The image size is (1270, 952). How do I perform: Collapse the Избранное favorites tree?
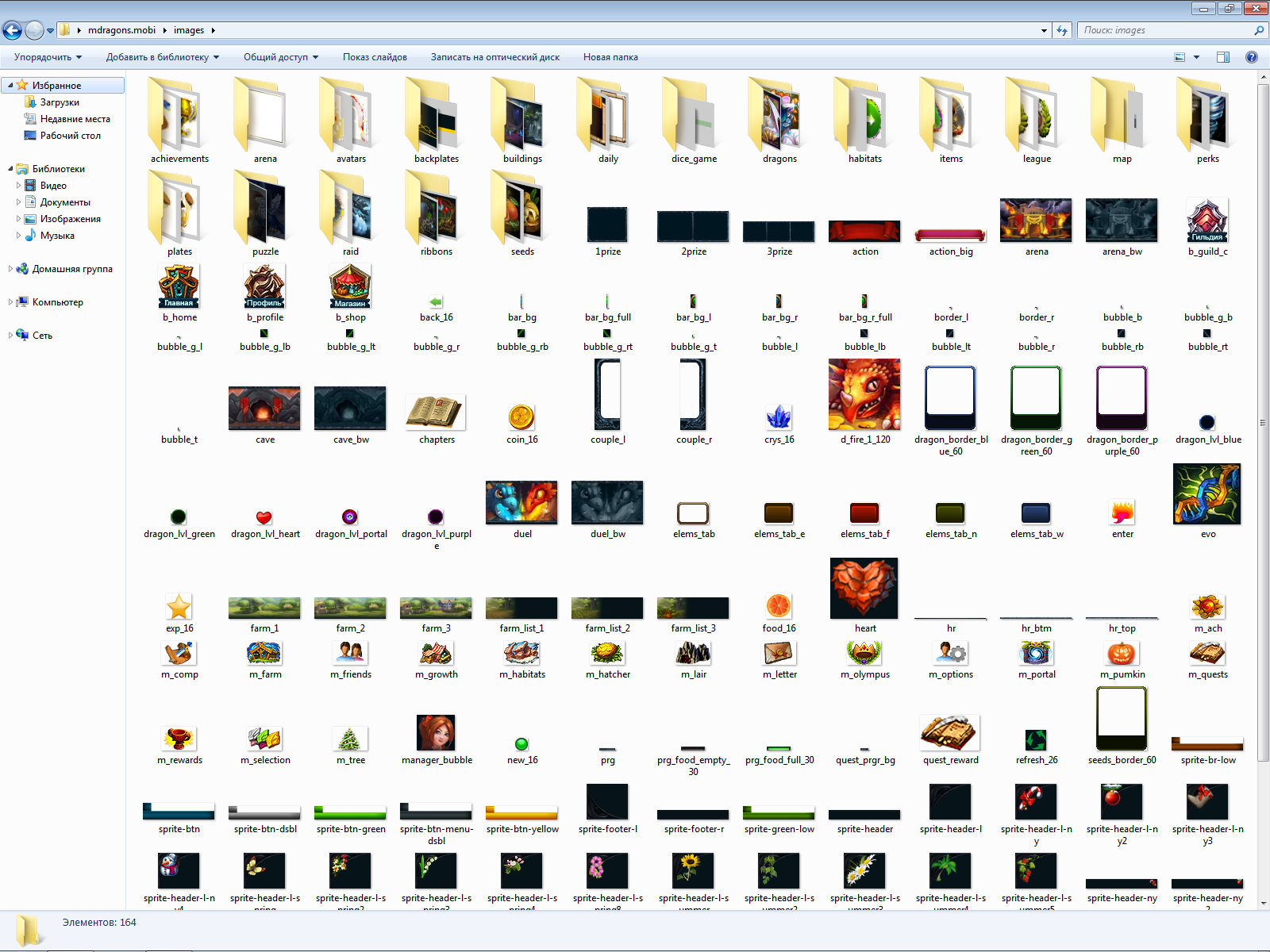tap(10, 85)
